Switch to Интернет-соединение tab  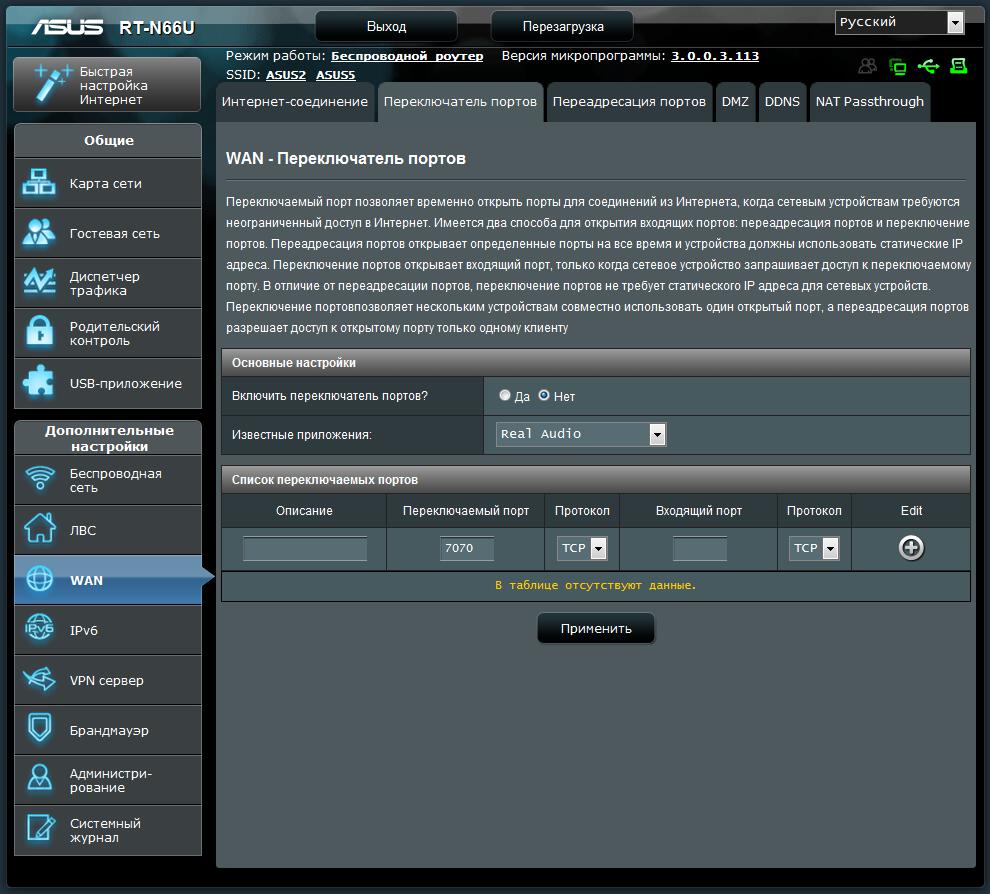click(x=294, y=102)
